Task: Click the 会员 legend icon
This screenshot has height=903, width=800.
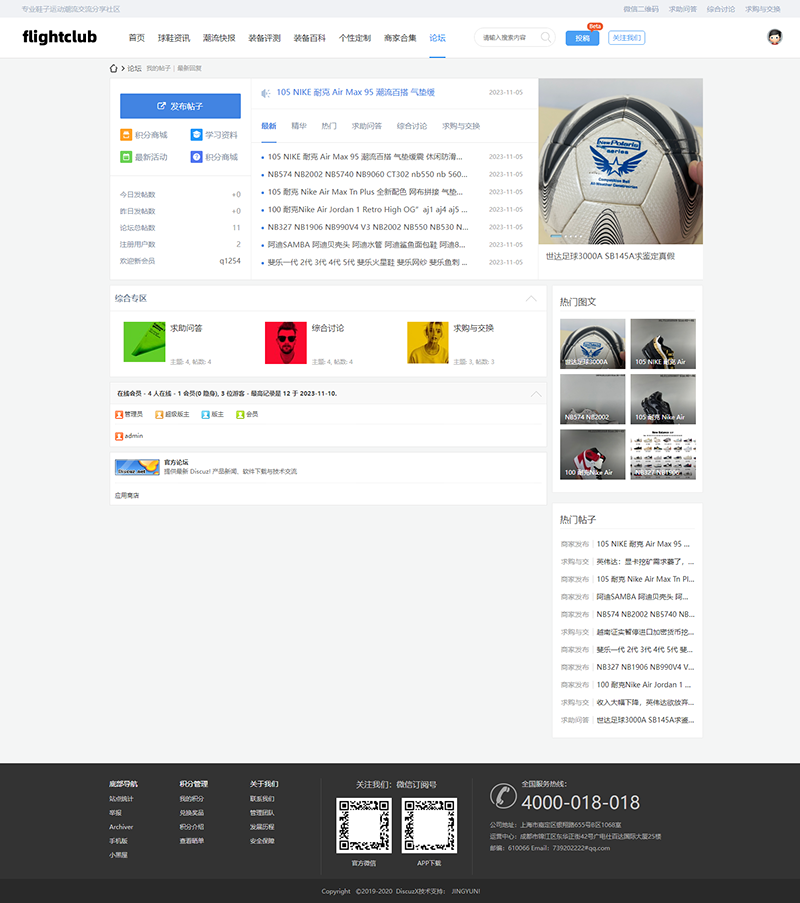Action: pyautogui.click(x=240, y=415)
